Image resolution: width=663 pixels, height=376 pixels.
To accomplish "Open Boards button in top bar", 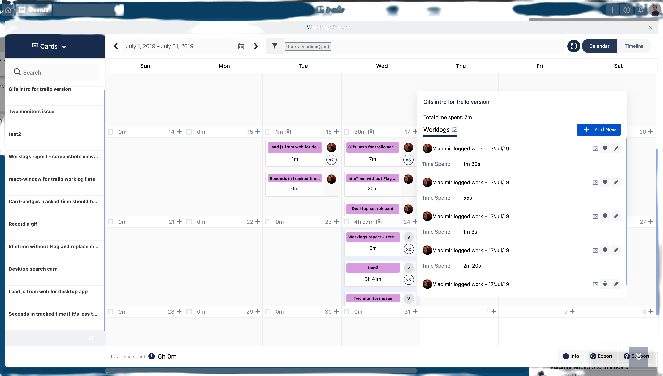I will pos(34,10).
